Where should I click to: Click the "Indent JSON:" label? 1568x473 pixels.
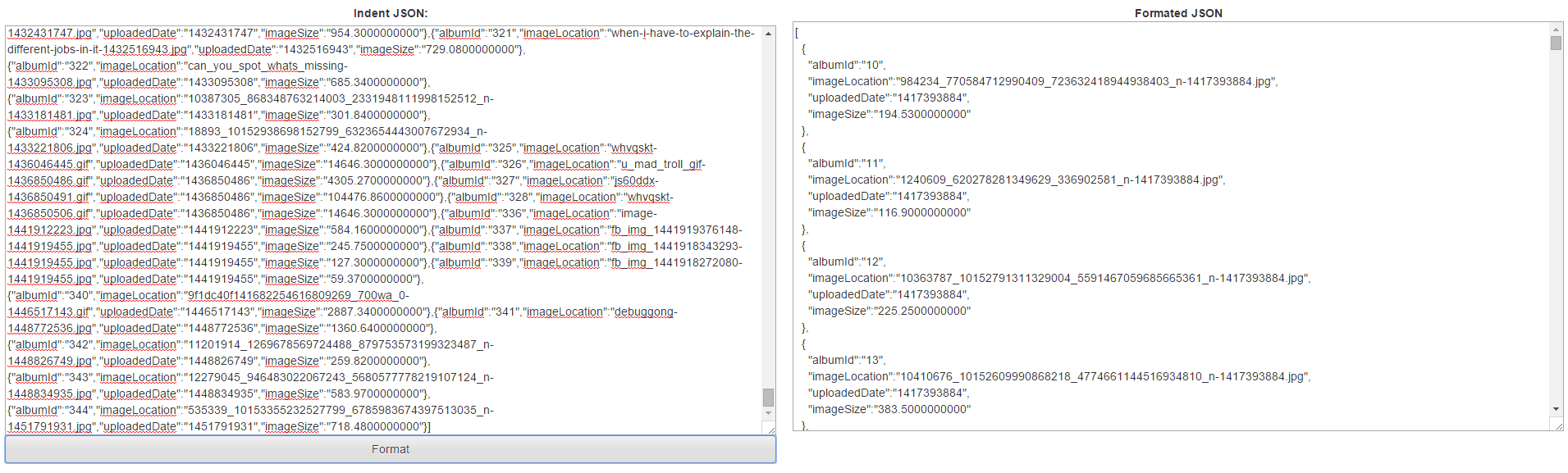coord(391,13)
